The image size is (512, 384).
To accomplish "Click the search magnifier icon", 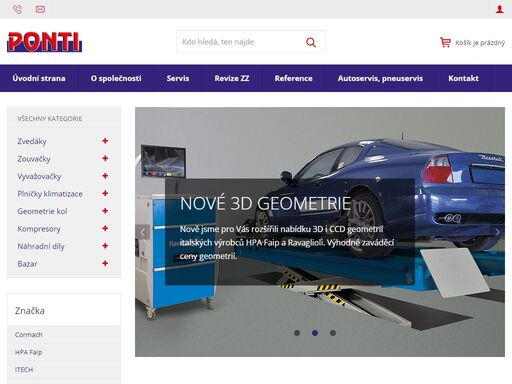I will [x=311, y=42].
